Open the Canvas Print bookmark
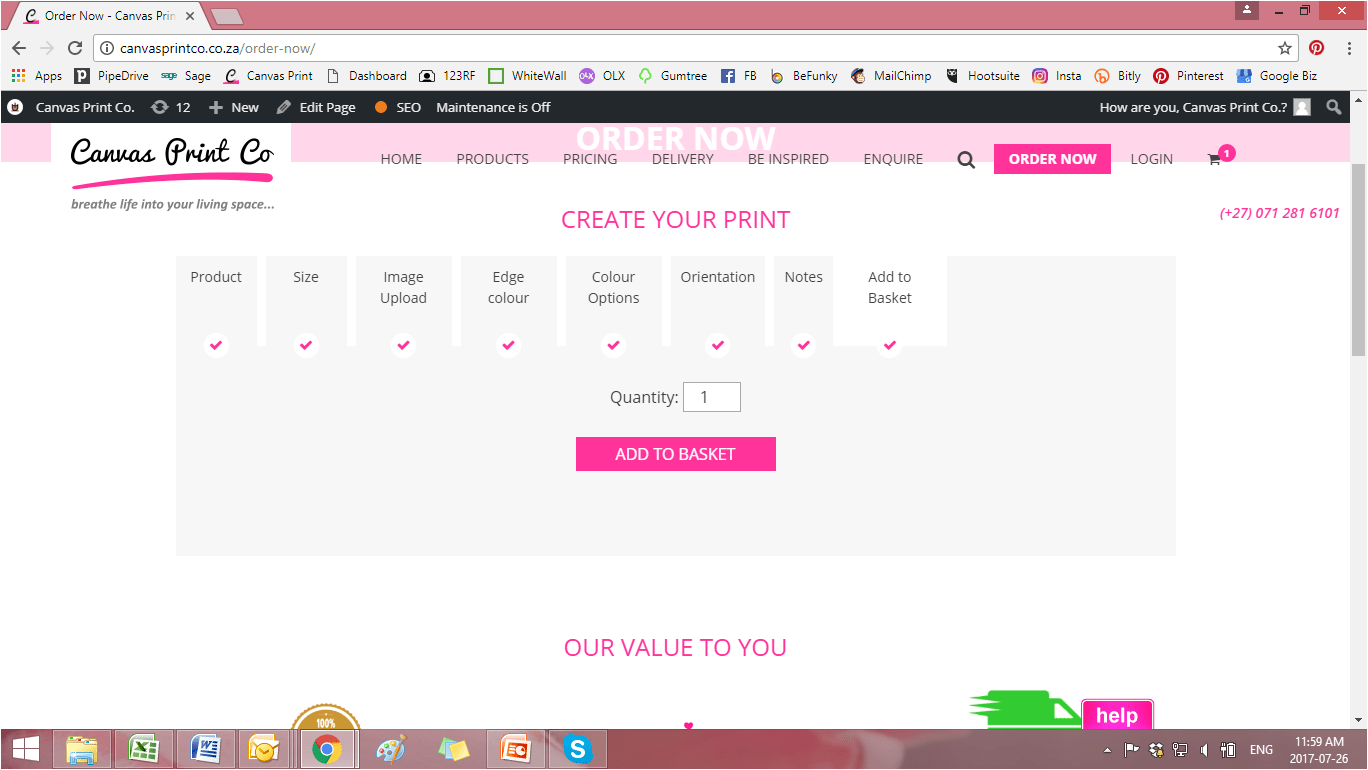Viewport: 1368px width, 770px height. (x=269, y=76)
